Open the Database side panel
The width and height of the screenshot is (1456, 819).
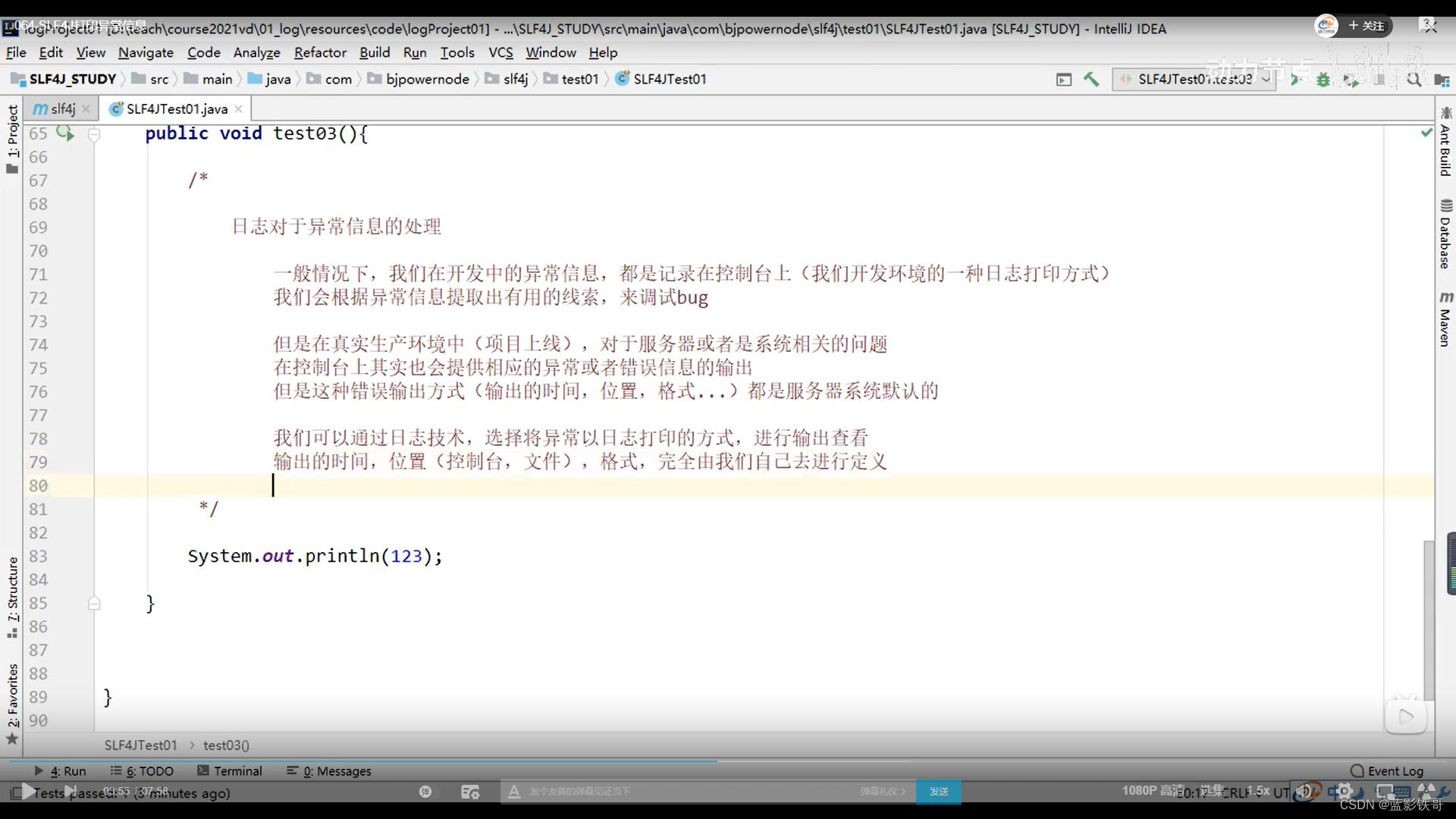pos(1445,234)
